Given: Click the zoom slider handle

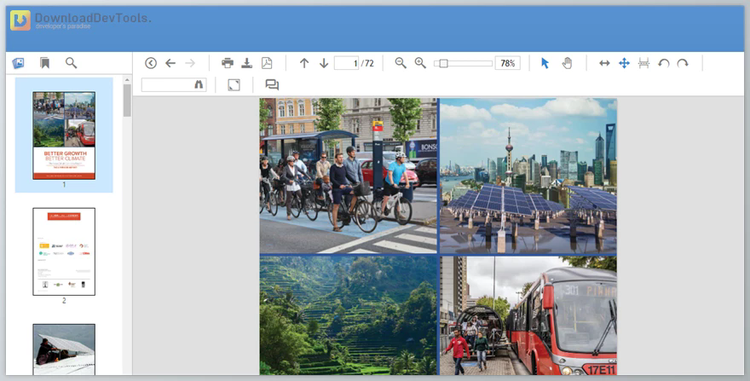Looking at the screenshot, I should [x=443, y=64].
